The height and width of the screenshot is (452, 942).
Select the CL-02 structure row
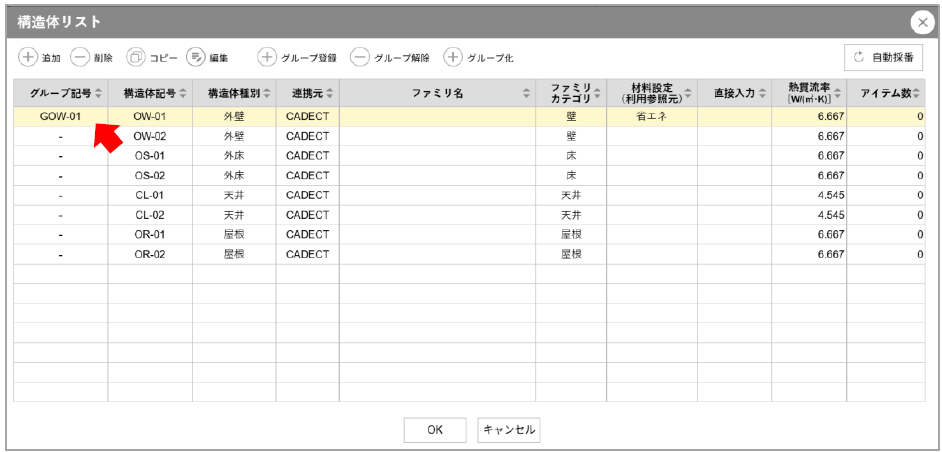click(150, 215)
